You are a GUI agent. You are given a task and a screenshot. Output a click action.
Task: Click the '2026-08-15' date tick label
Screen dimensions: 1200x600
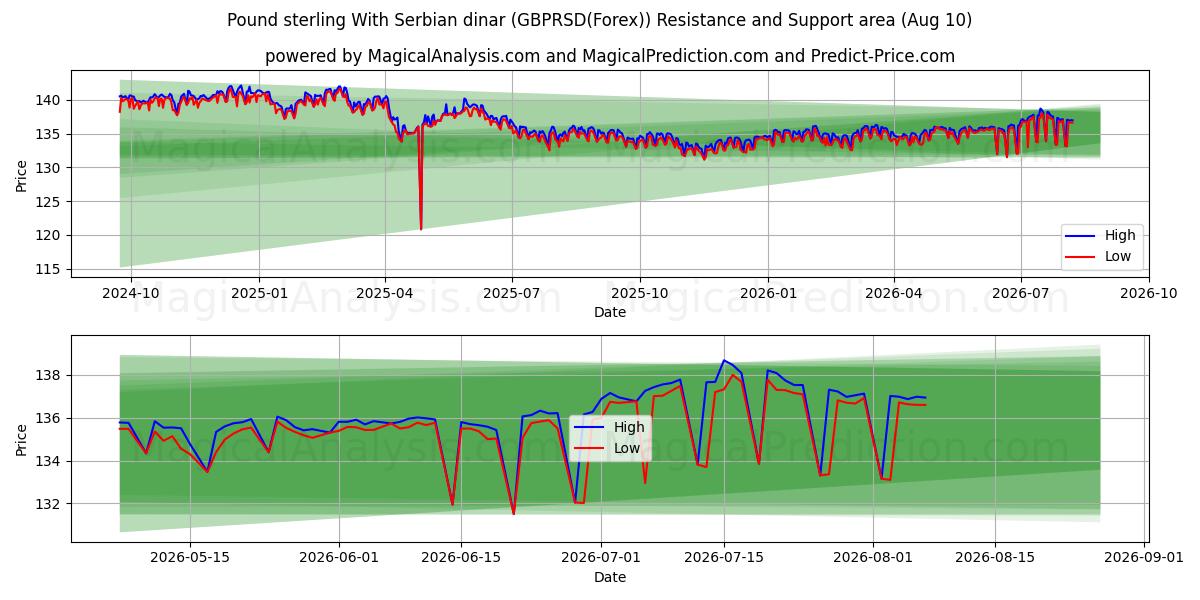coord(995,559)
